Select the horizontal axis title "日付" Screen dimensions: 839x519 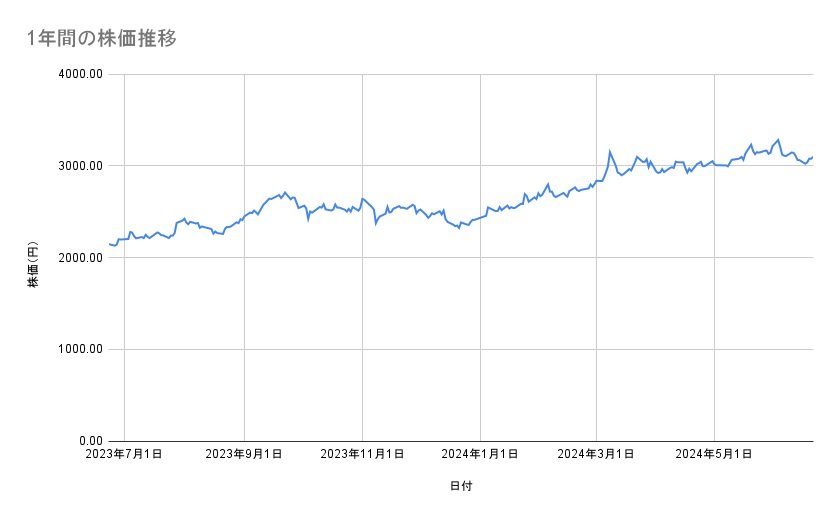(x=461, y=486)
